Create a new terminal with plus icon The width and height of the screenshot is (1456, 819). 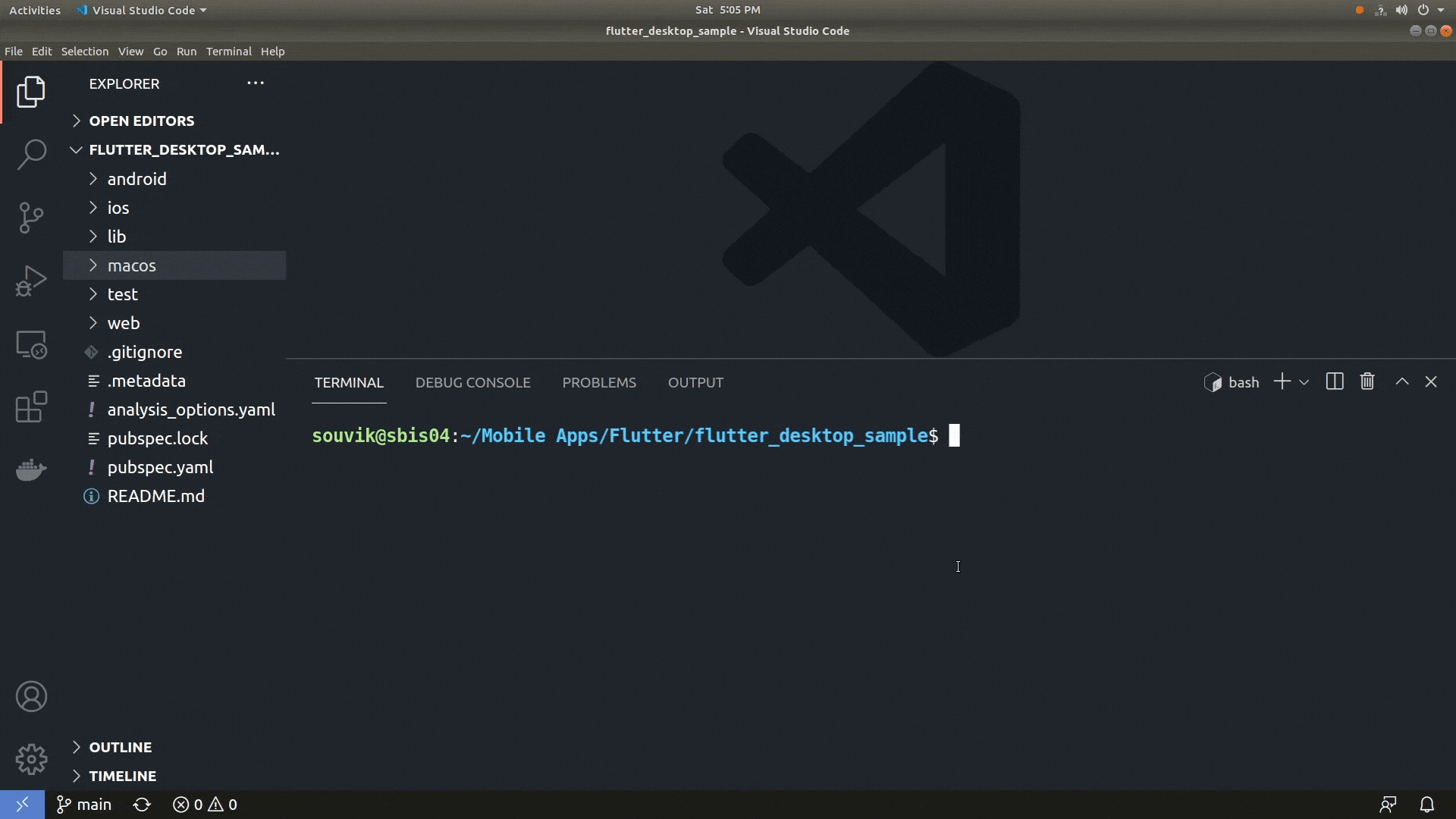1282,381
